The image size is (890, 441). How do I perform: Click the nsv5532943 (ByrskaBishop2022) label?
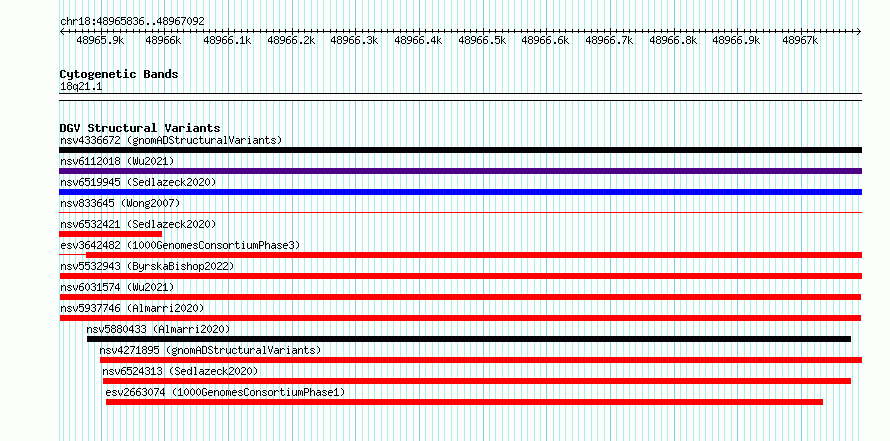[x=147, y=266]
